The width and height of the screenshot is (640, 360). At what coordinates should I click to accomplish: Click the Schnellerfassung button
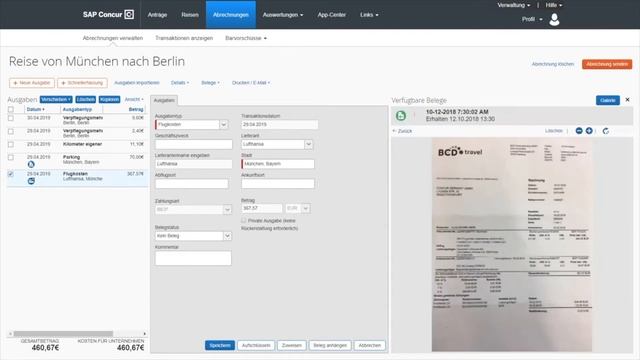click(82, 83)
